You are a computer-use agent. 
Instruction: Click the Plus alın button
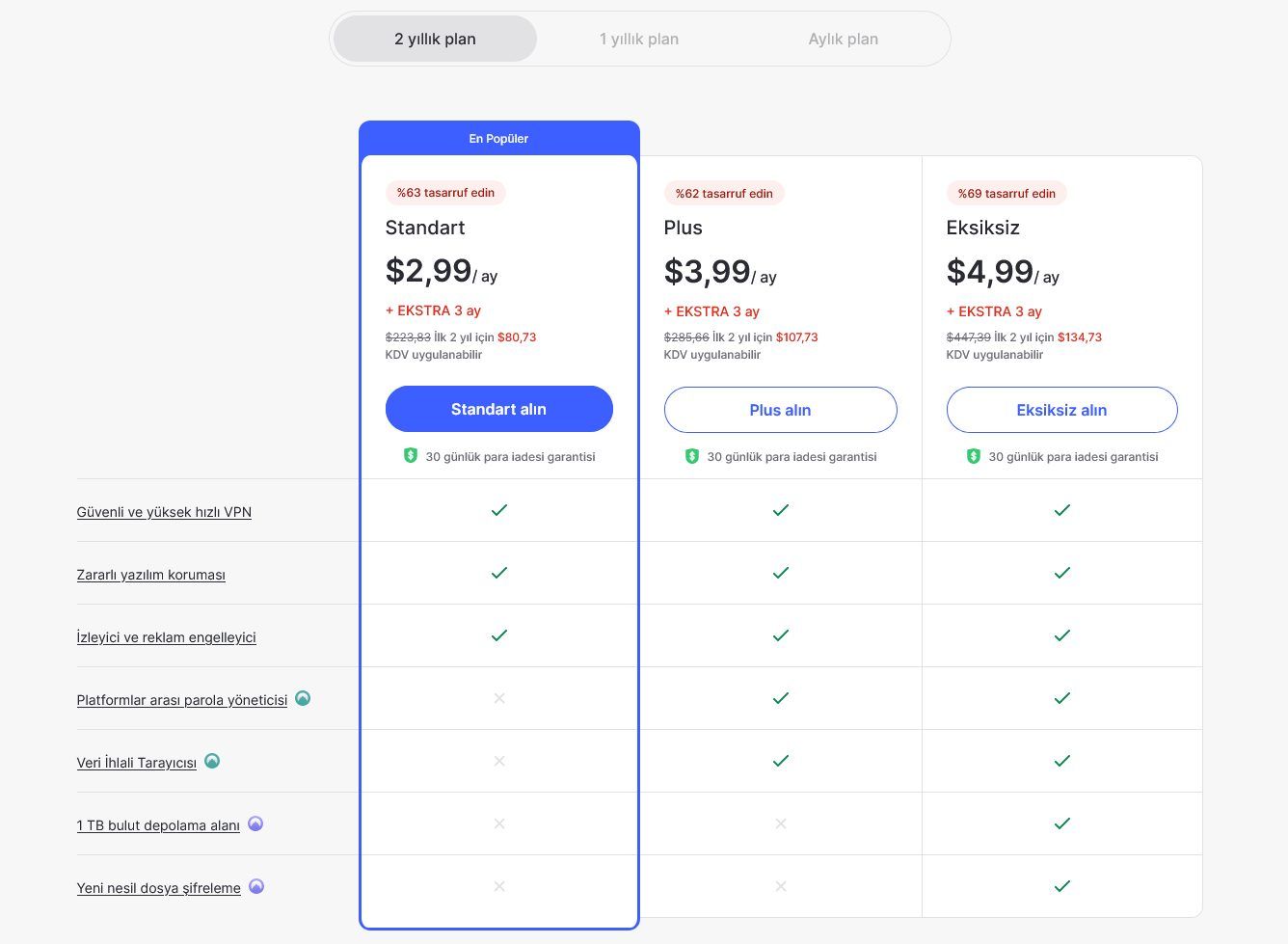[x=780, y=410]
